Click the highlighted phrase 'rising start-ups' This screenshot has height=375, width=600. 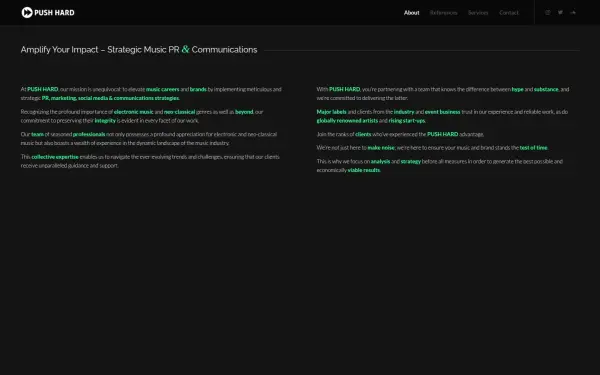[x=407, y=121]
